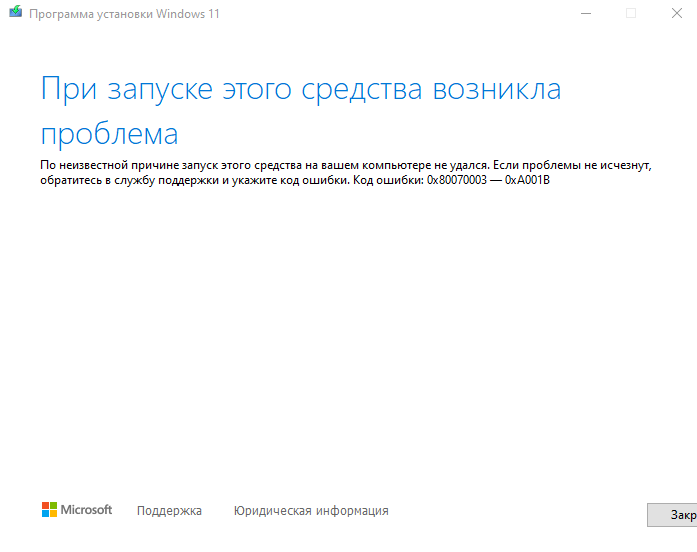This screenshot has height=552, width=697.
Task: Open the Юридическая информация legal link
Action: point(311,511)
